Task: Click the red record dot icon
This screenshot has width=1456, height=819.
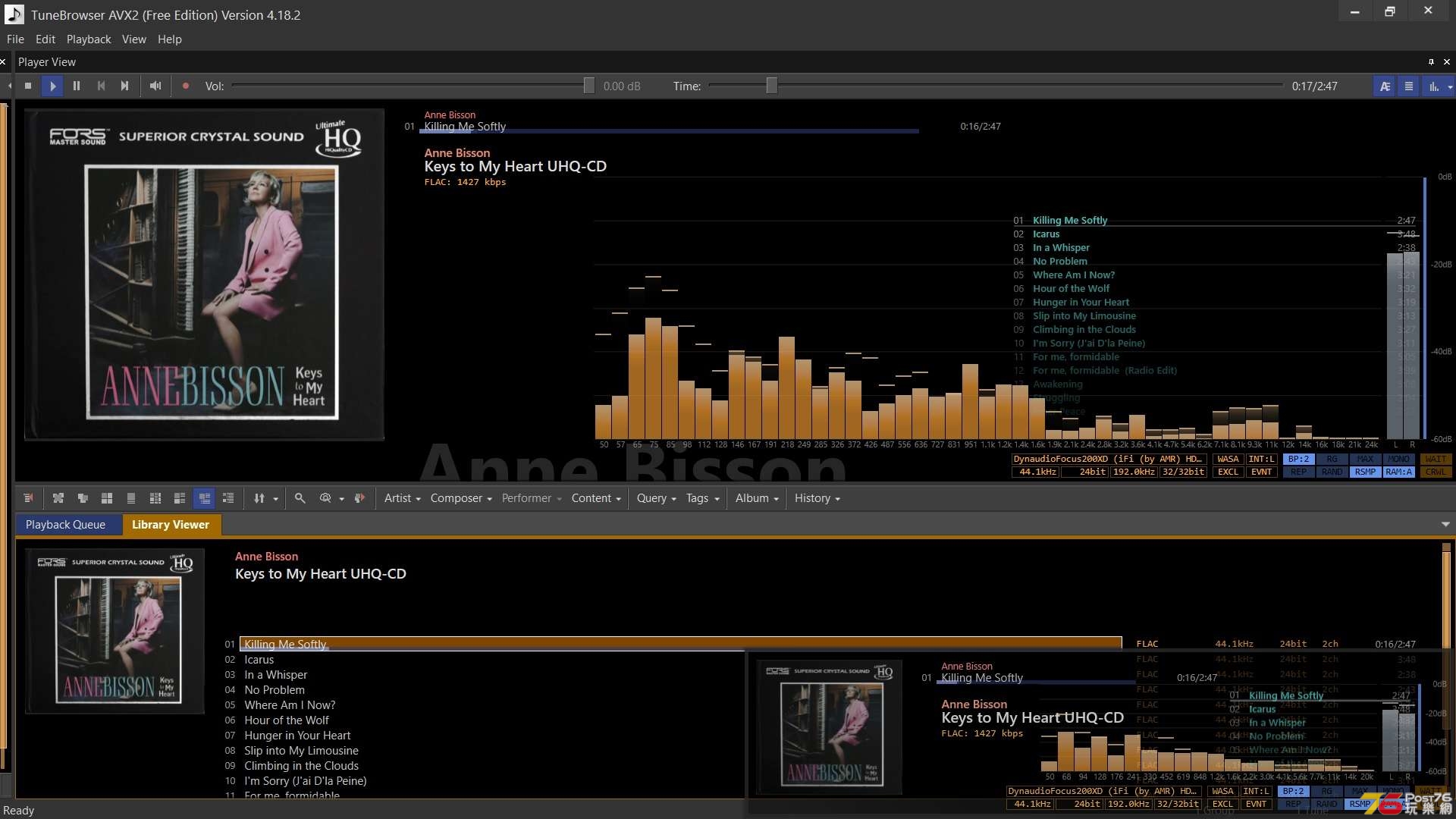Action: pos(186,86)
